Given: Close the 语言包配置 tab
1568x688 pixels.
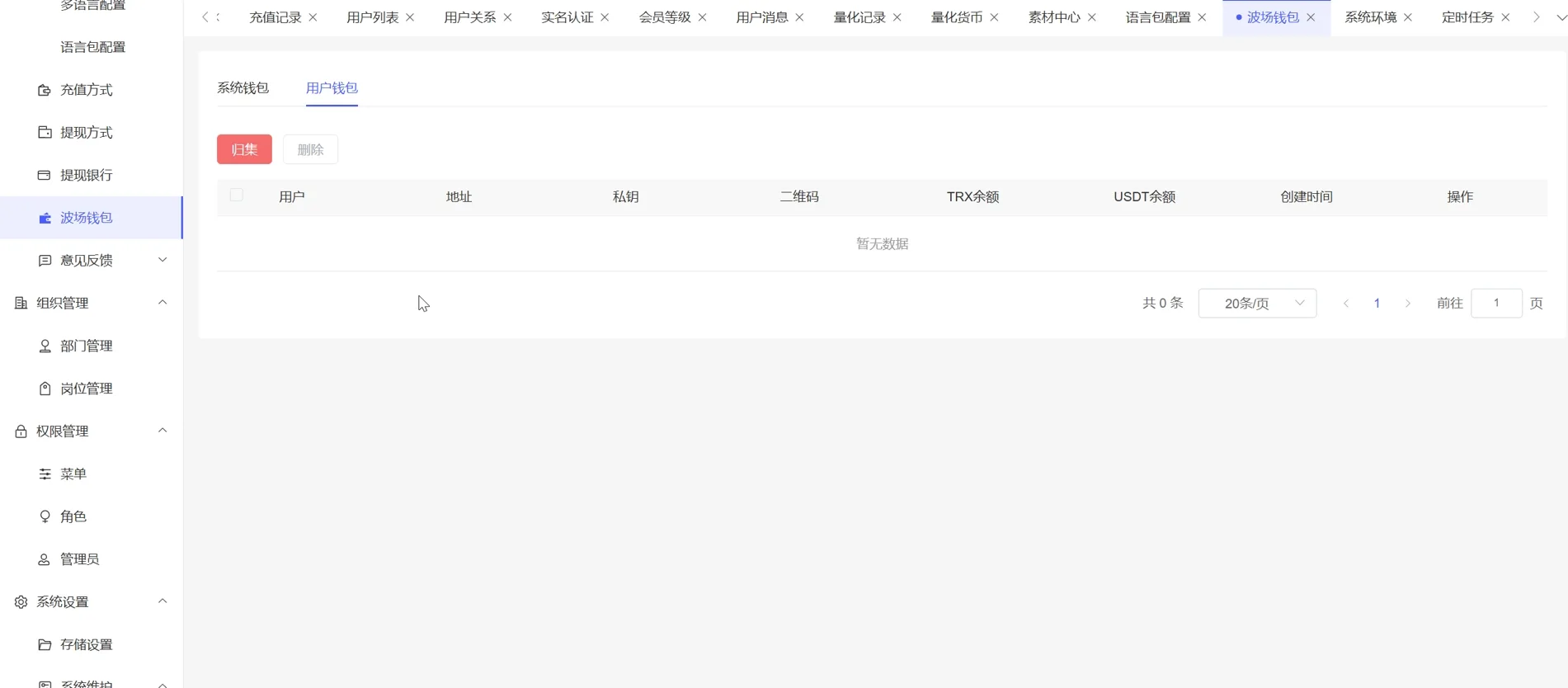Looking at the screenshot, I should coord(1202,17).
